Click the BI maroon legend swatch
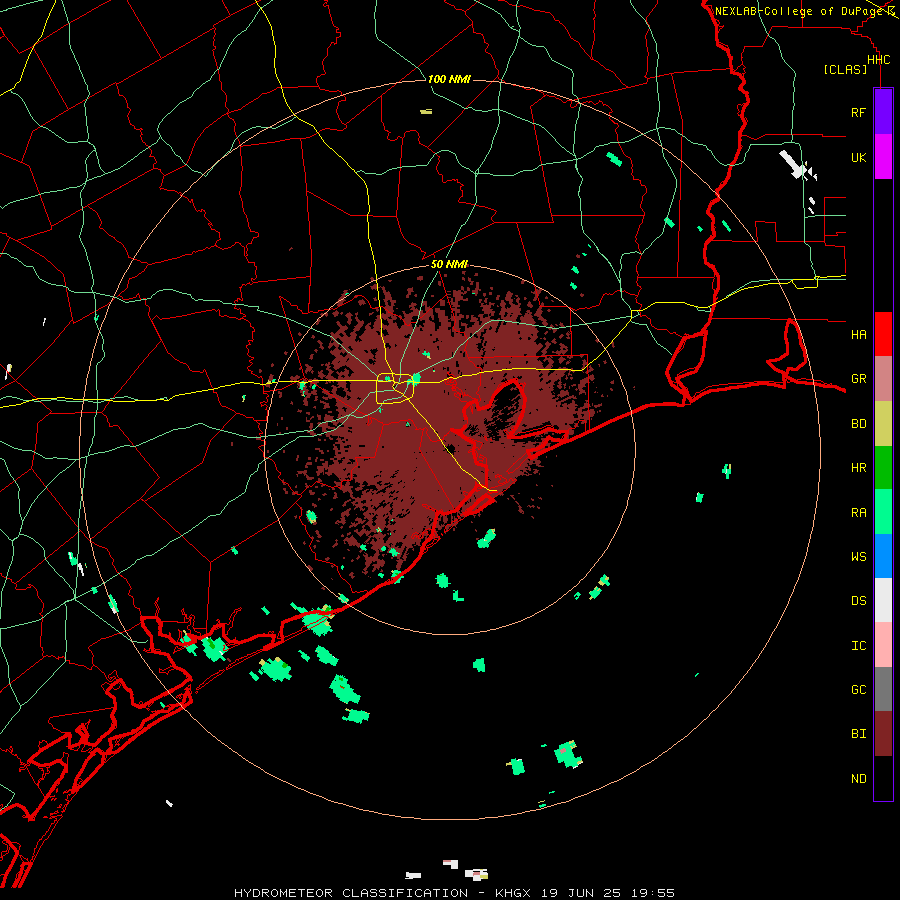 (883, 734)
